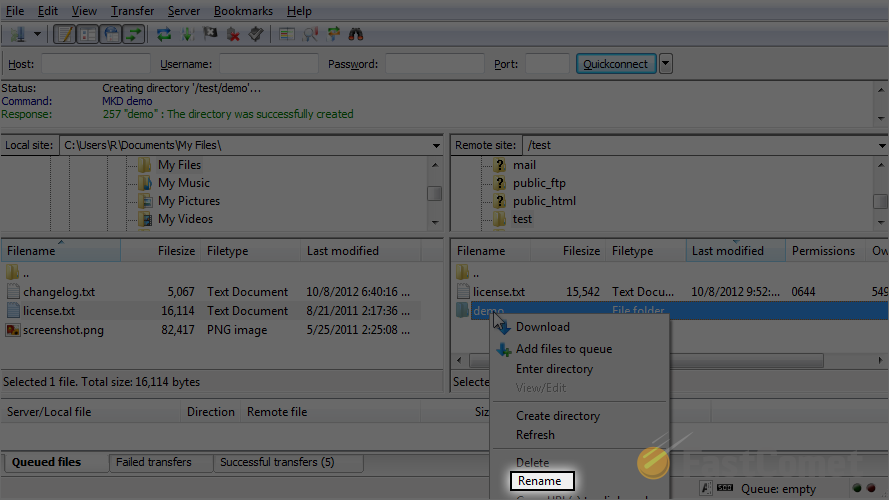Toggle message log display button
The image size is (889, 500).
(x=64, y=34)
